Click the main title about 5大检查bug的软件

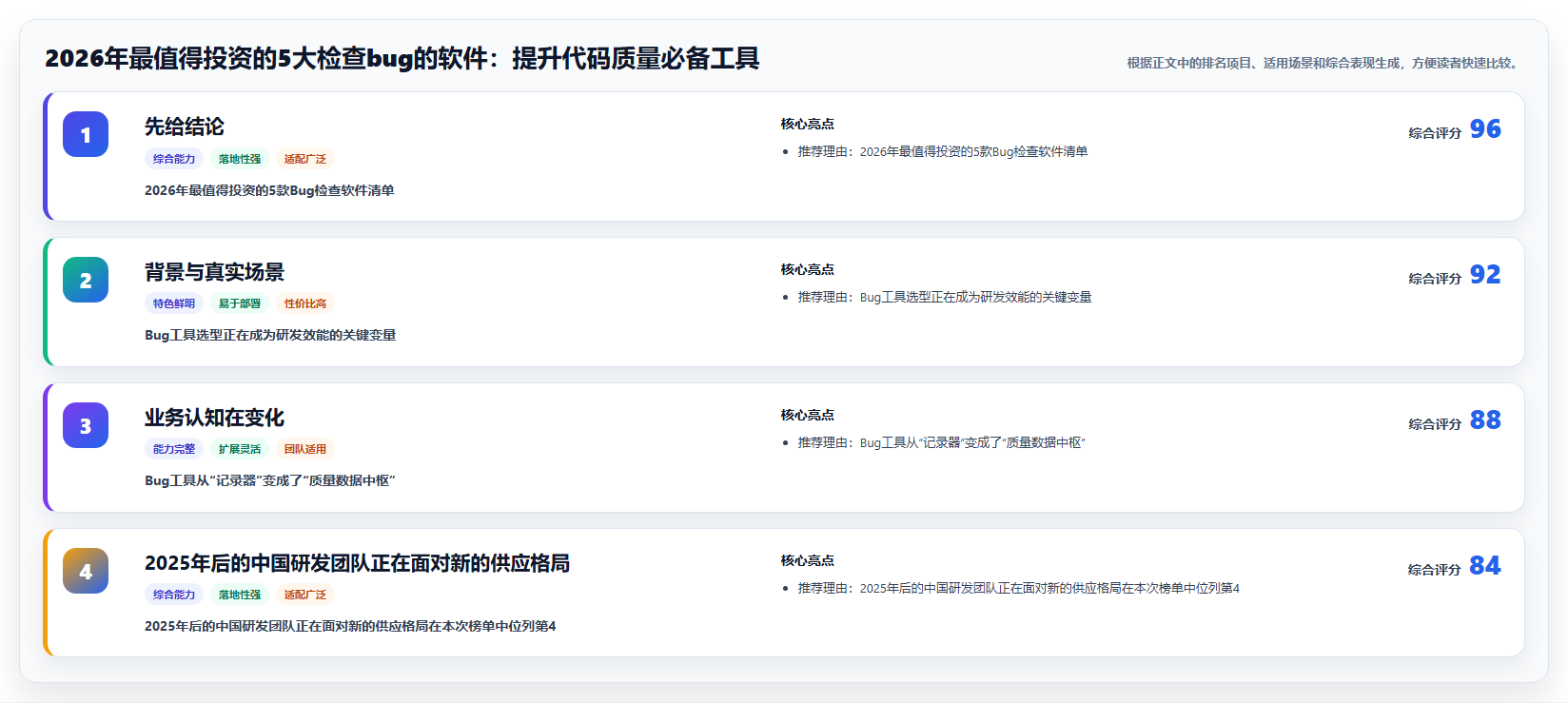[402, 58]
